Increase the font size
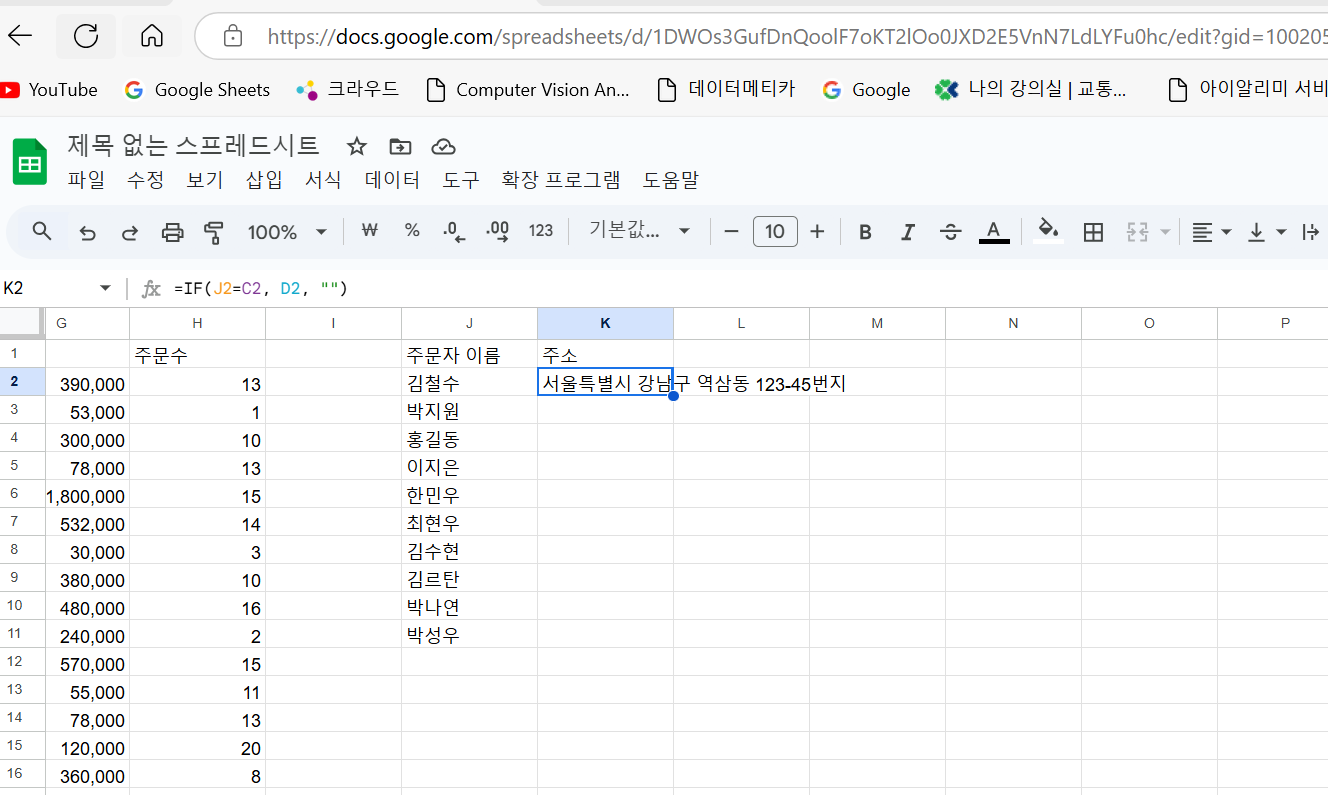 (817, 232)
